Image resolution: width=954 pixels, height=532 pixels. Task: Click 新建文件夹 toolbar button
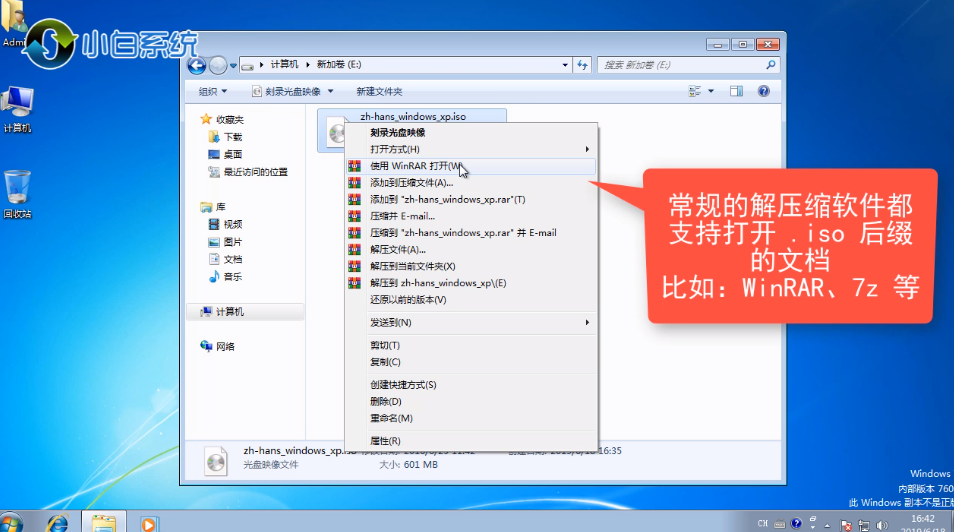pyautogui.click(x=379, y=91)
